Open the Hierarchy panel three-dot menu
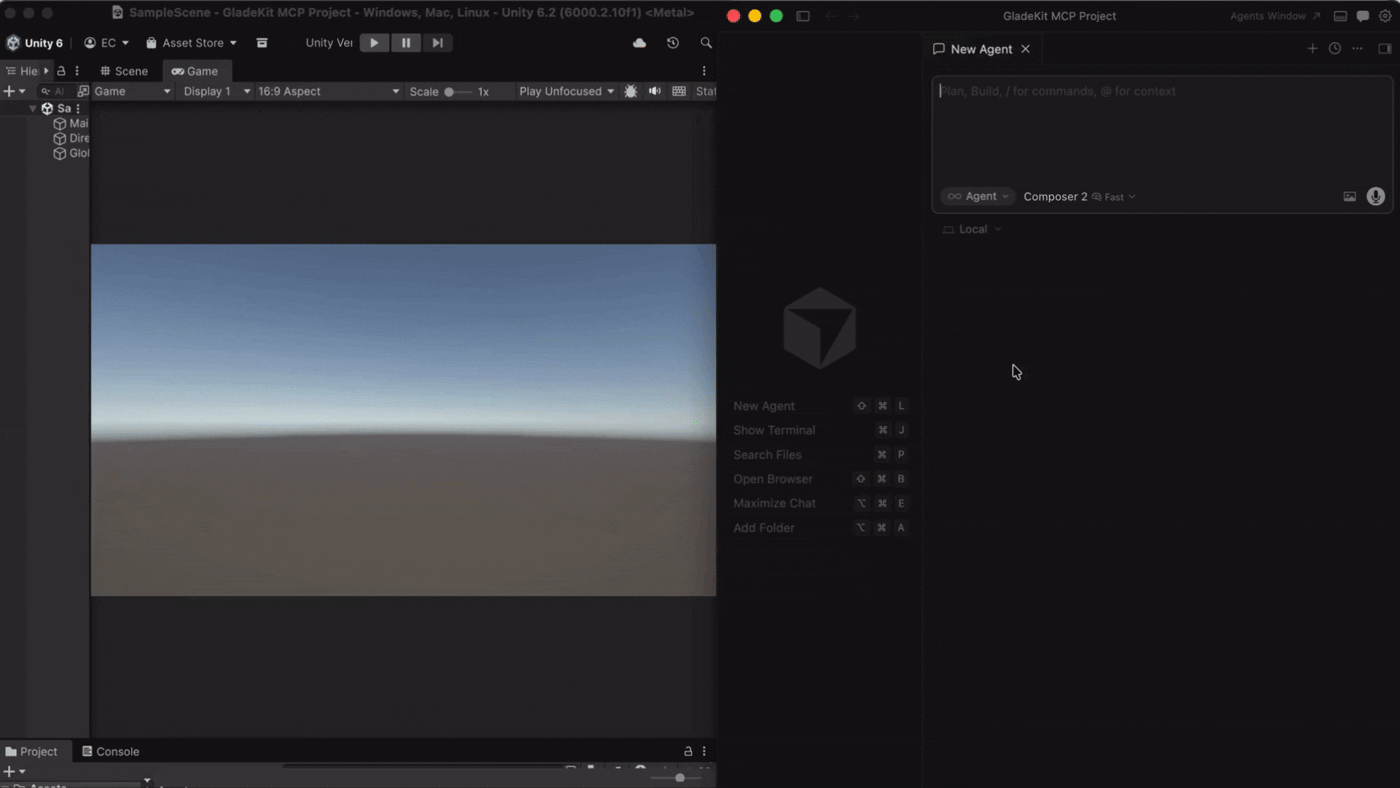Screen dimensions: 1400x788 click(77, 71)
